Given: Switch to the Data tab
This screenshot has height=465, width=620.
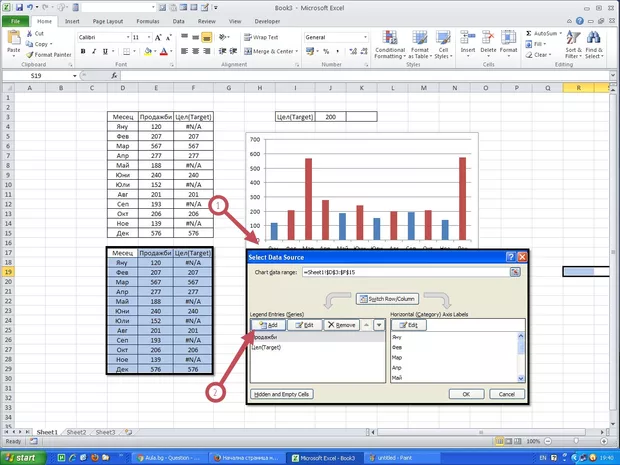Looking at the screenshot, I should (x=178, y=21).
